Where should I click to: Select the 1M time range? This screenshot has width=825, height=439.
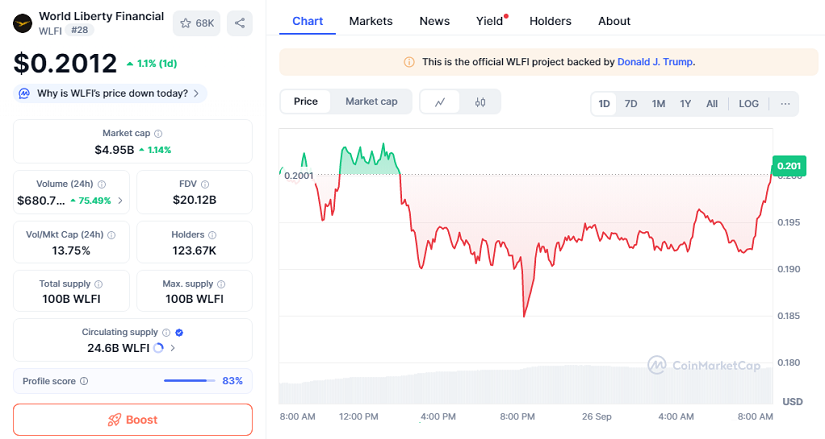coord(658,104)
